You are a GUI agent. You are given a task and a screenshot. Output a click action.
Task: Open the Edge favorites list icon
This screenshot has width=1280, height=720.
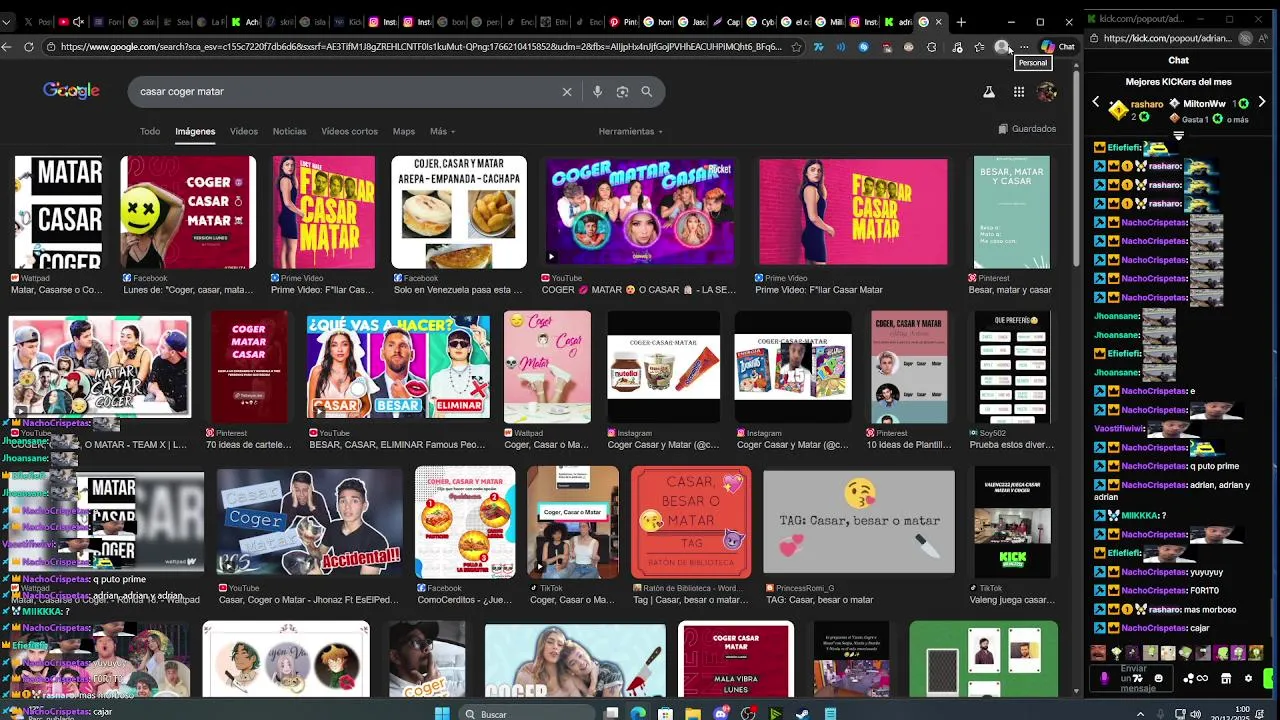click(x=979, y=47)
